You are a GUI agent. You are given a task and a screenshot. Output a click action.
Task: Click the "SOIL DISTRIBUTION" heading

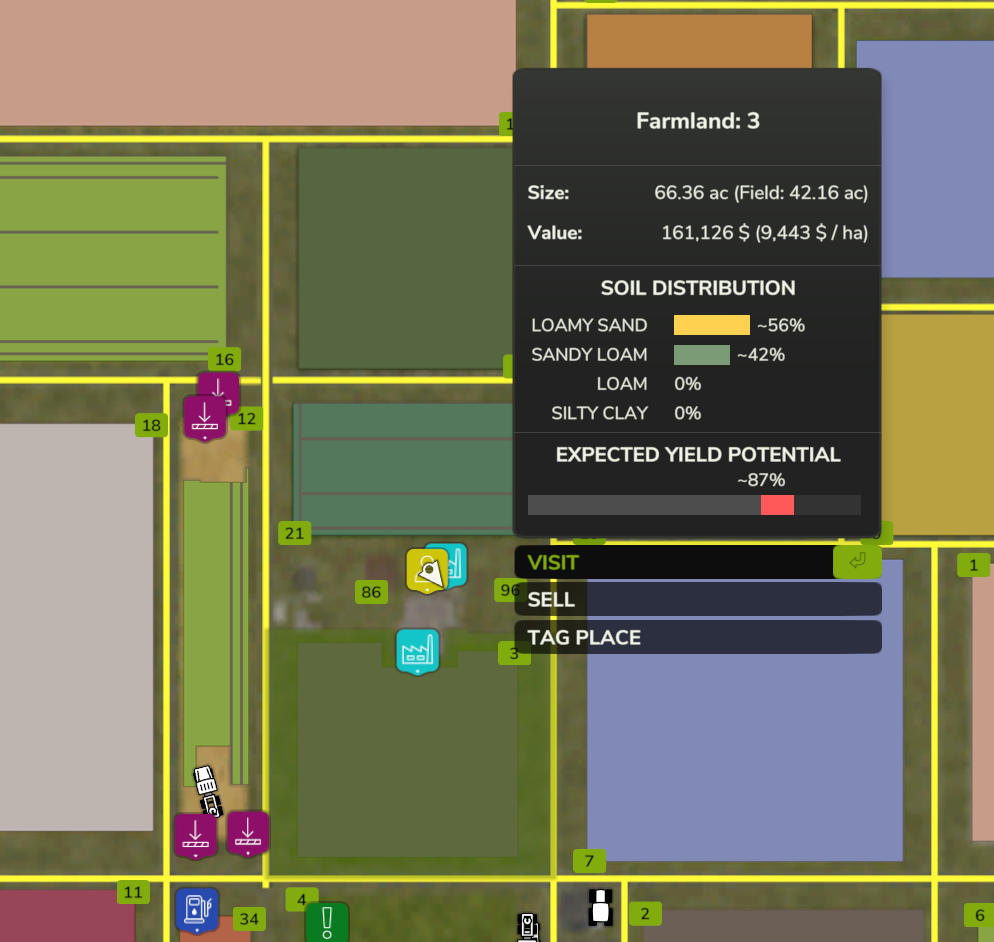(x=698, y=288)
